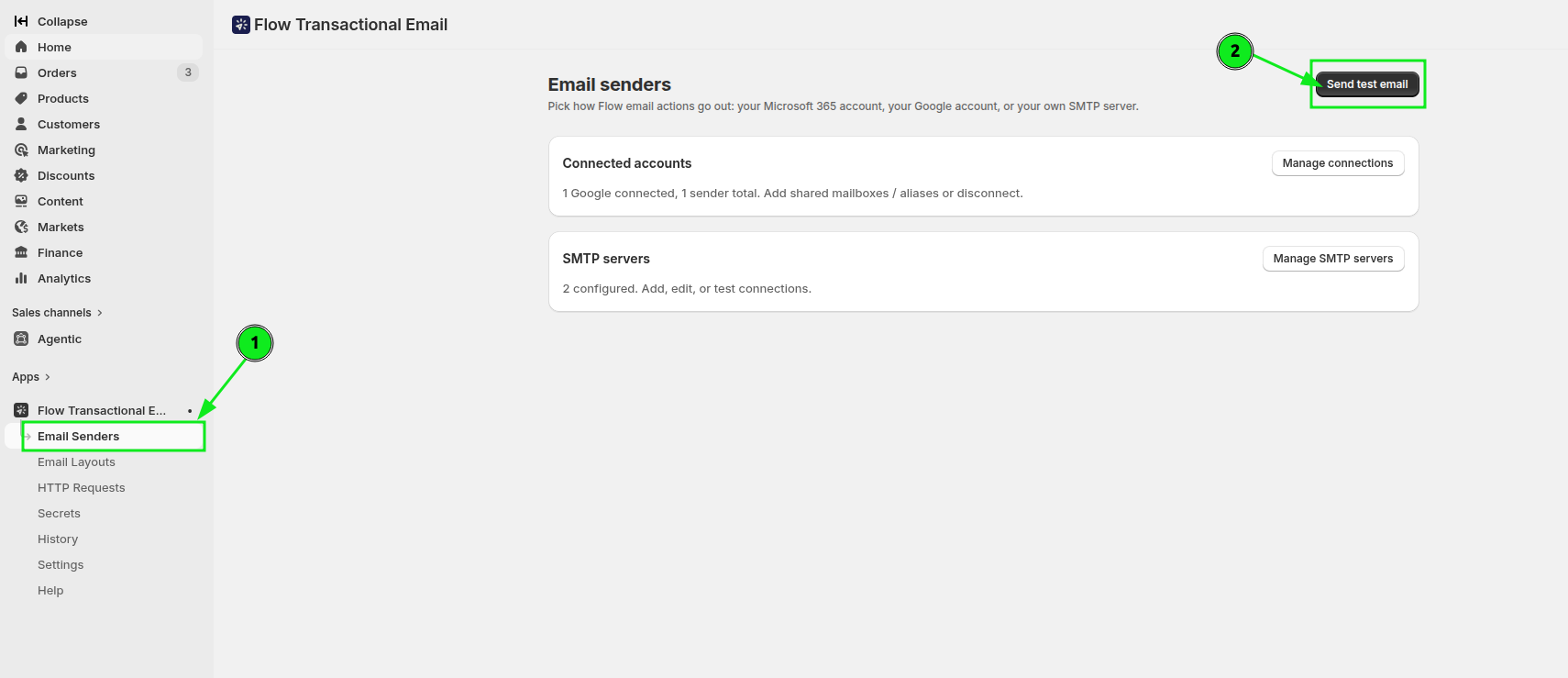The height and width of the screenshot is (678, 1568).
Task: Open Finance in the sidebar
Action: click(104, 252)
